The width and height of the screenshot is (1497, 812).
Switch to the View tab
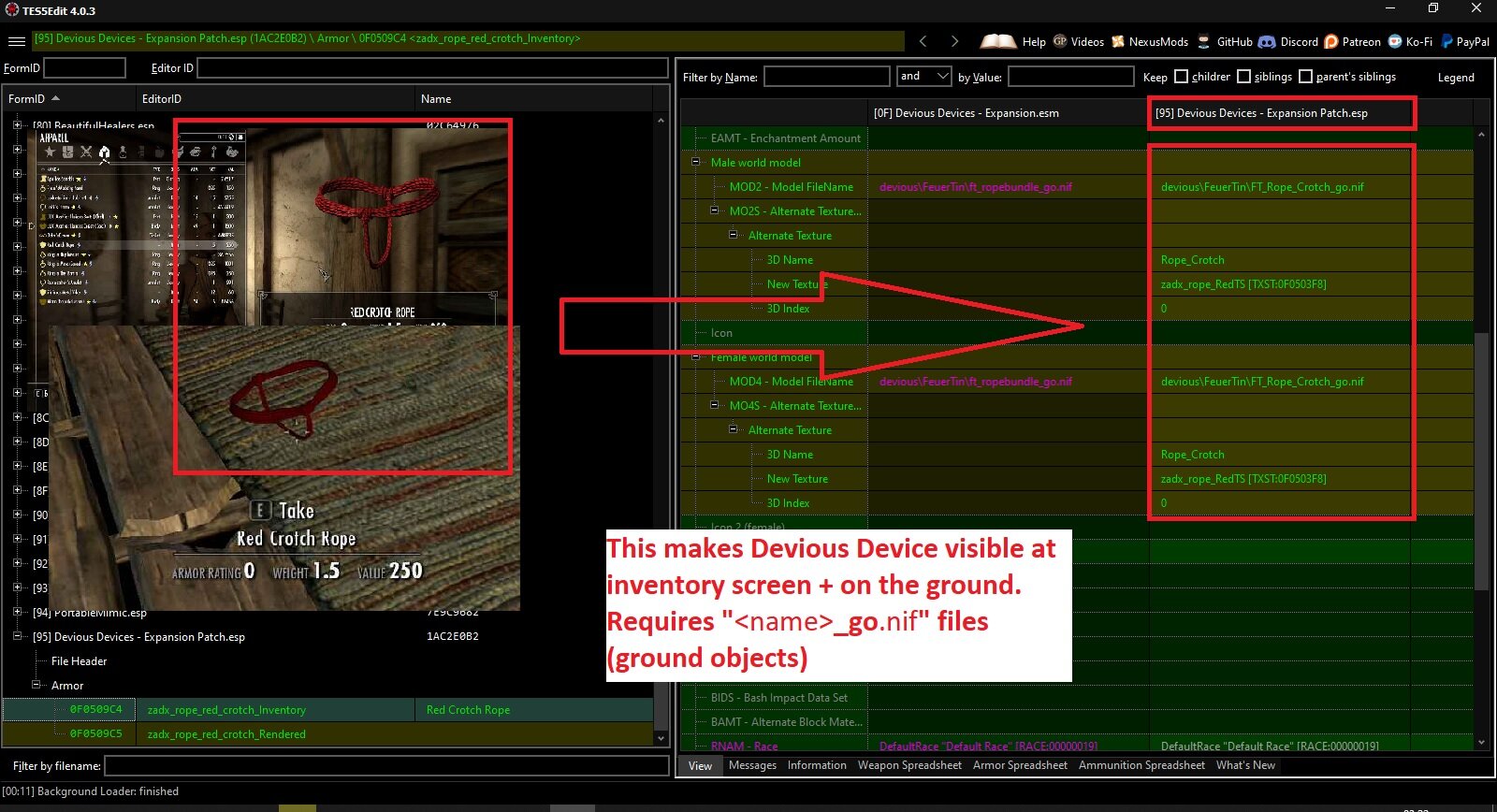pos(700,766)
